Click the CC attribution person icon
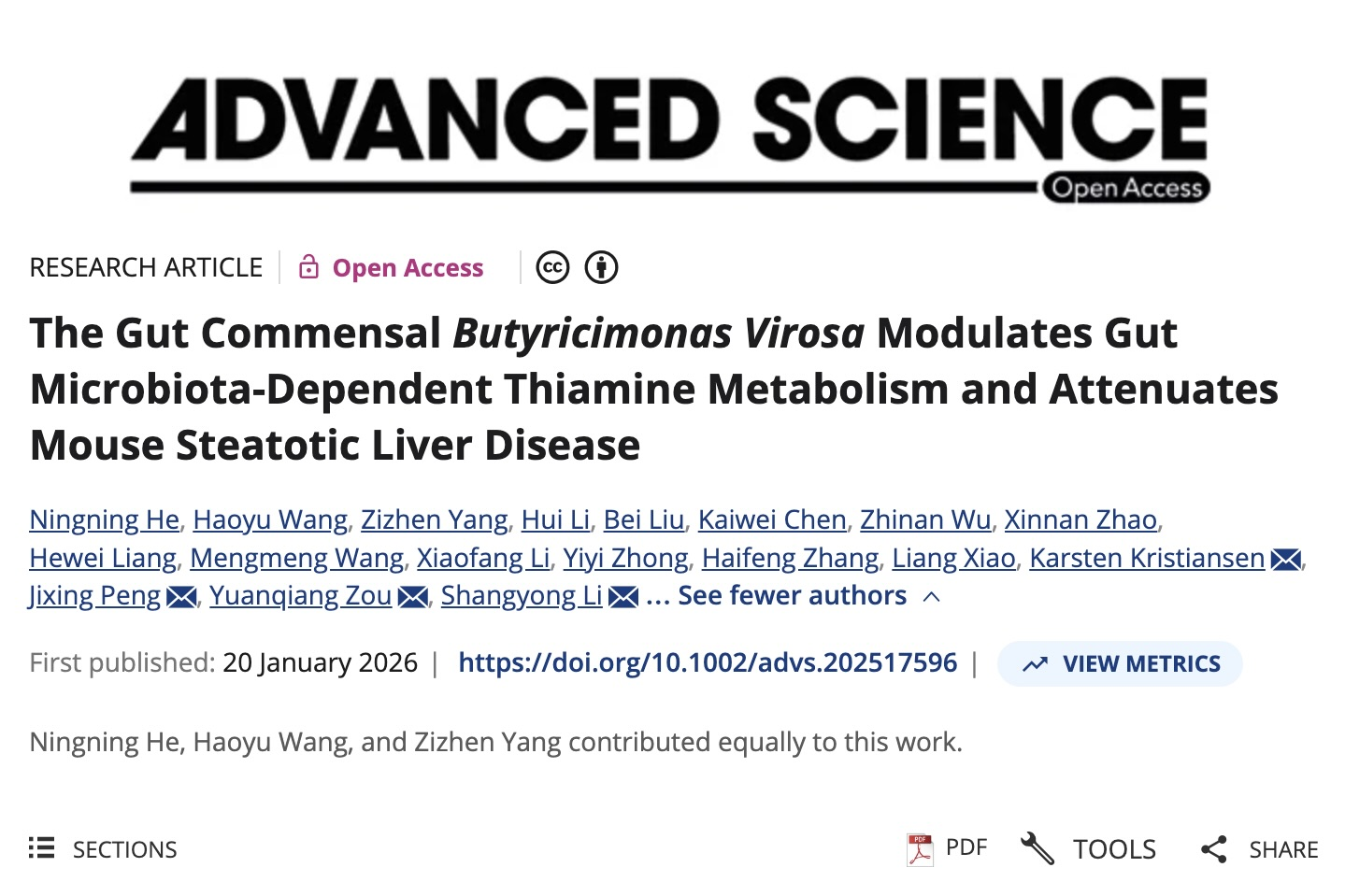 pos(601,268)
